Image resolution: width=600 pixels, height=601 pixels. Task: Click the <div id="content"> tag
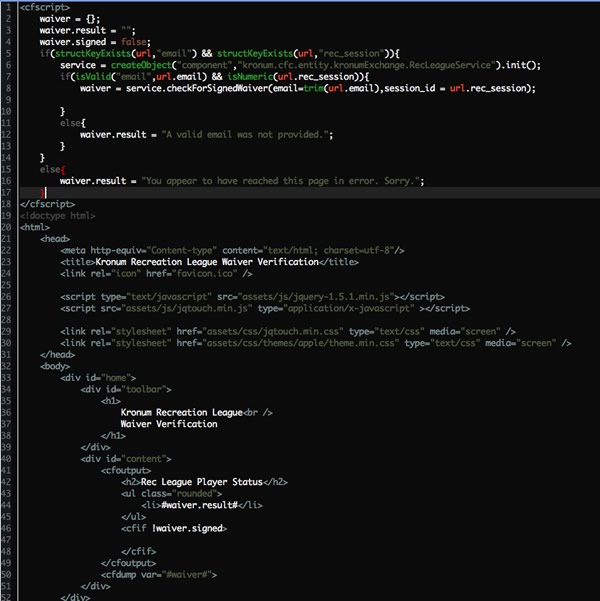(x=126, y=459)
